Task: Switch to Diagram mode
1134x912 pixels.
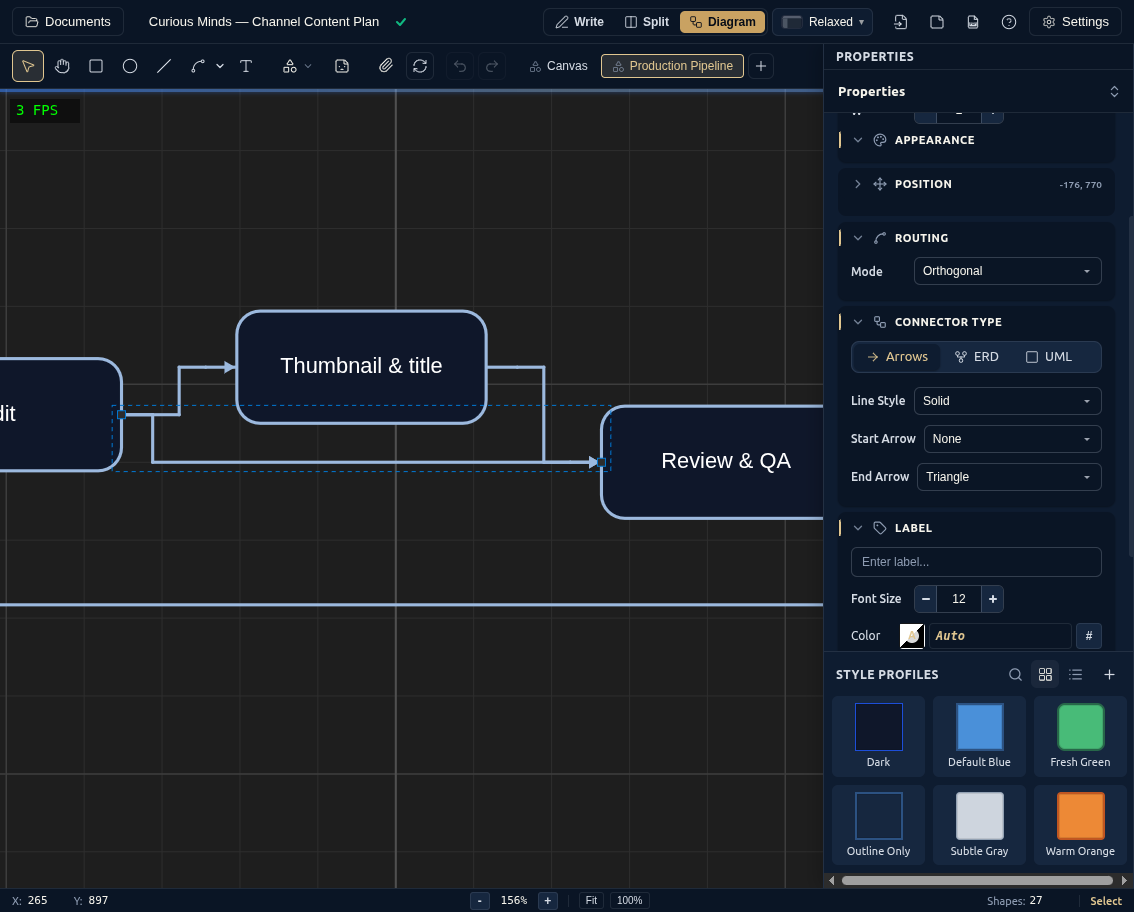Action: click(x=722, y=22)
